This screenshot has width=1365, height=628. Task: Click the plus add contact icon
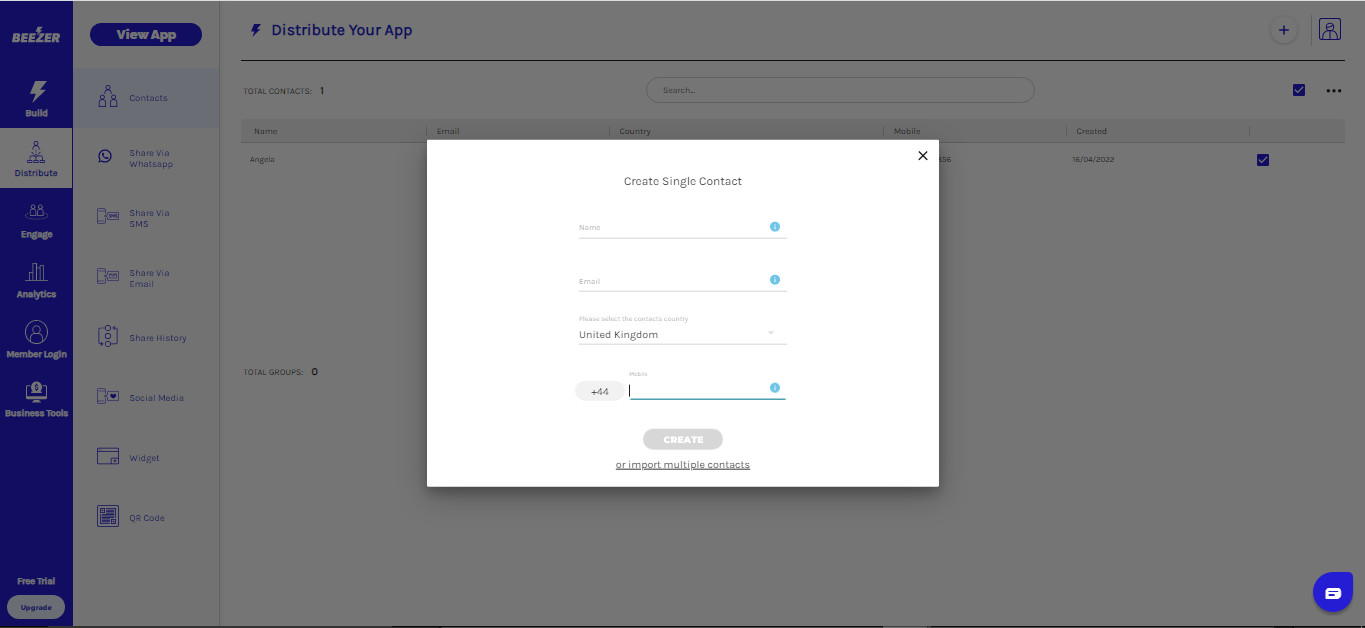click(x=1284, y=30)
